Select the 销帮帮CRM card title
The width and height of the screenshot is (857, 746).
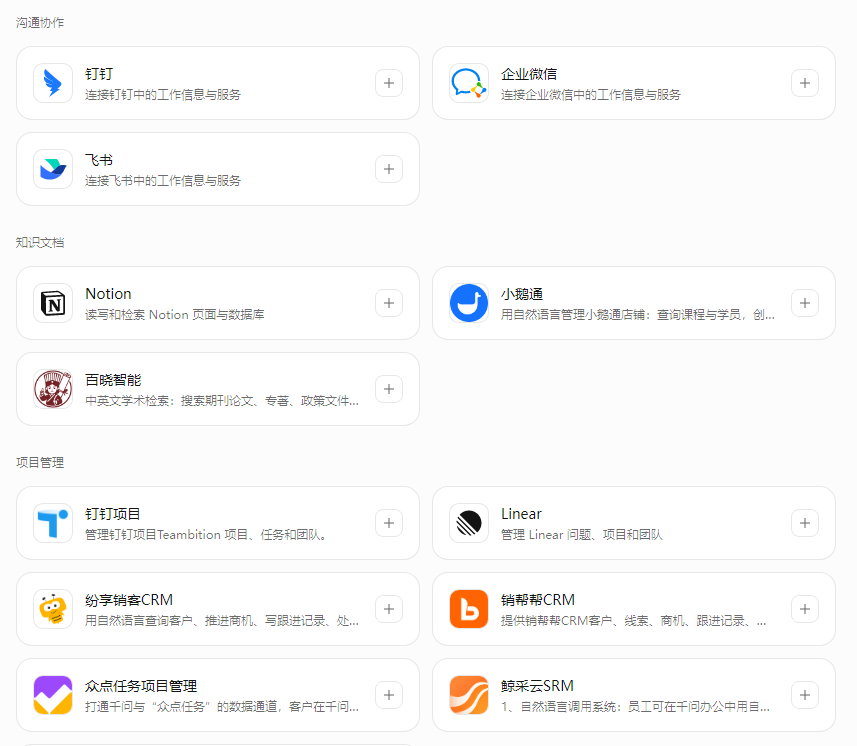(538, 600)
